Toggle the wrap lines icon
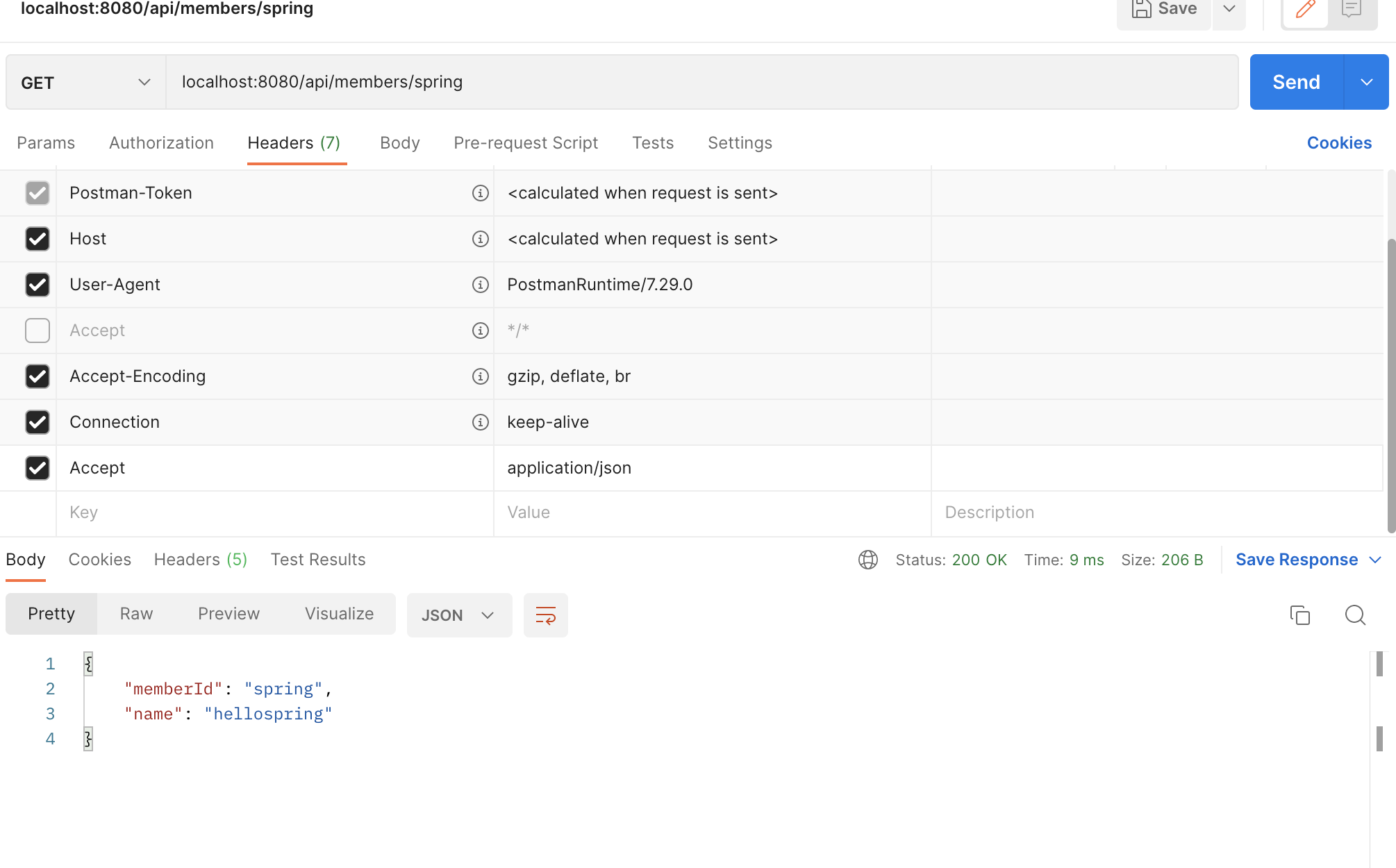 tap(545, 615)
